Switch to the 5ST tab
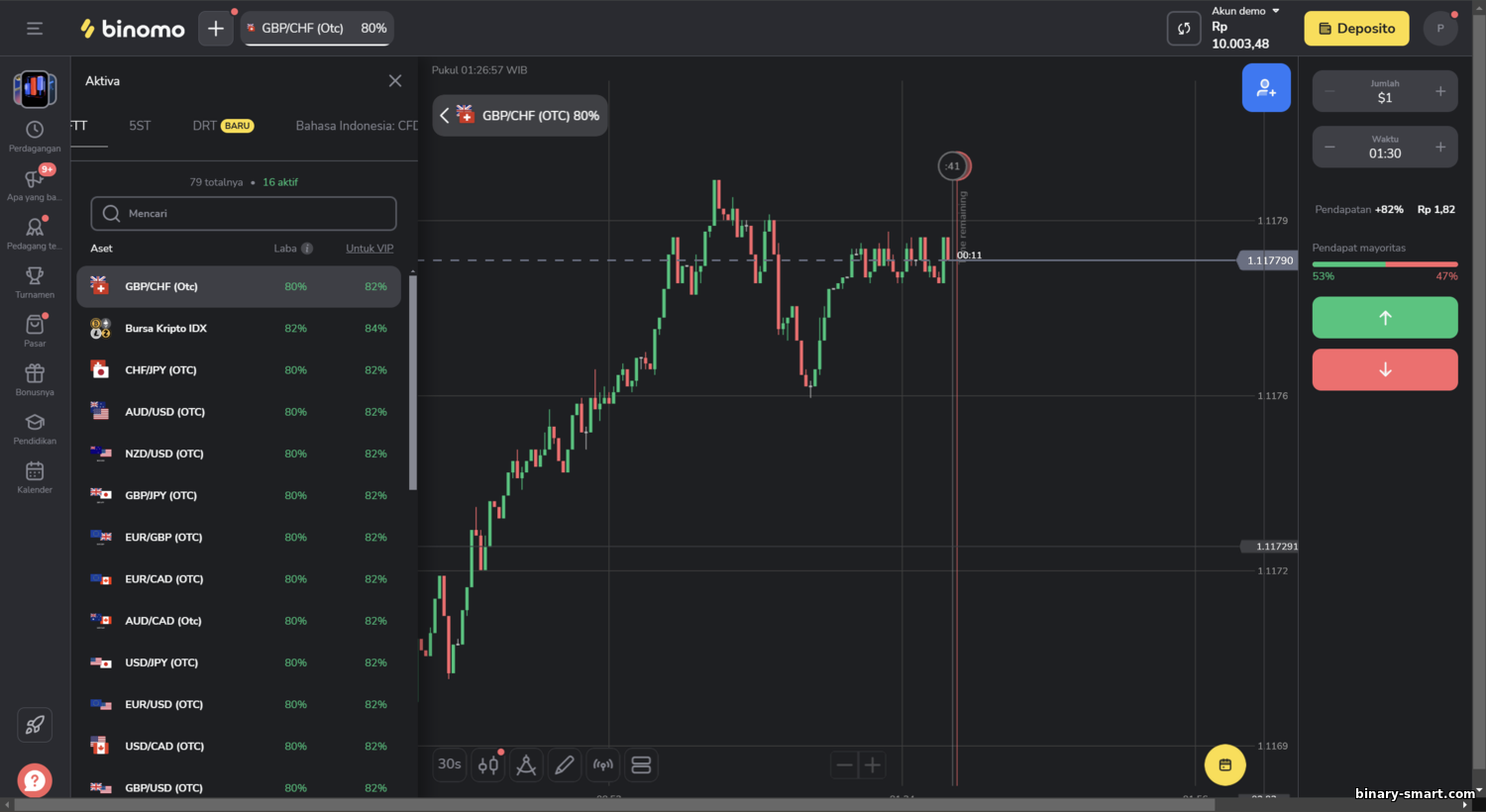 [x=140, y=126]
